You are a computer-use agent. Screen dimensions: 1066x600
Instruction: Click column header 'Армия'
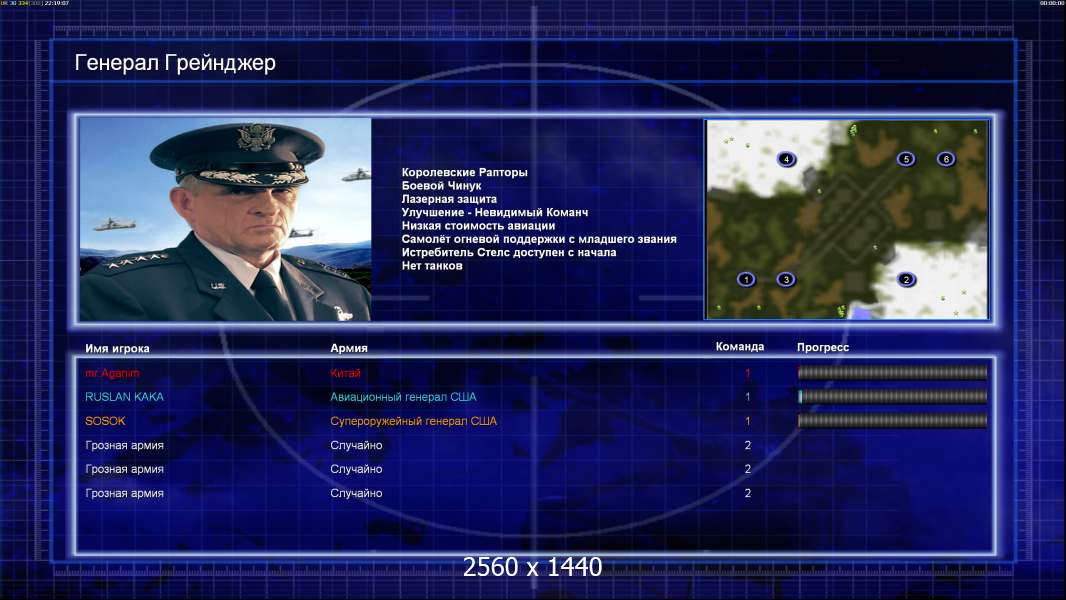pyautogui.click(x=349, y=348)
